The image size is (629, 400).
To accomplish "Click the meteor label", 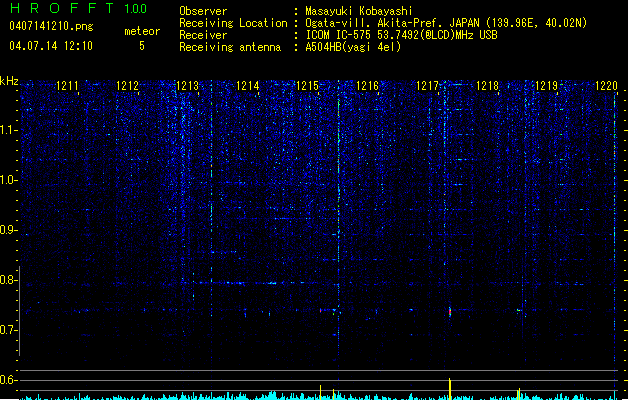I will point(142,31).
